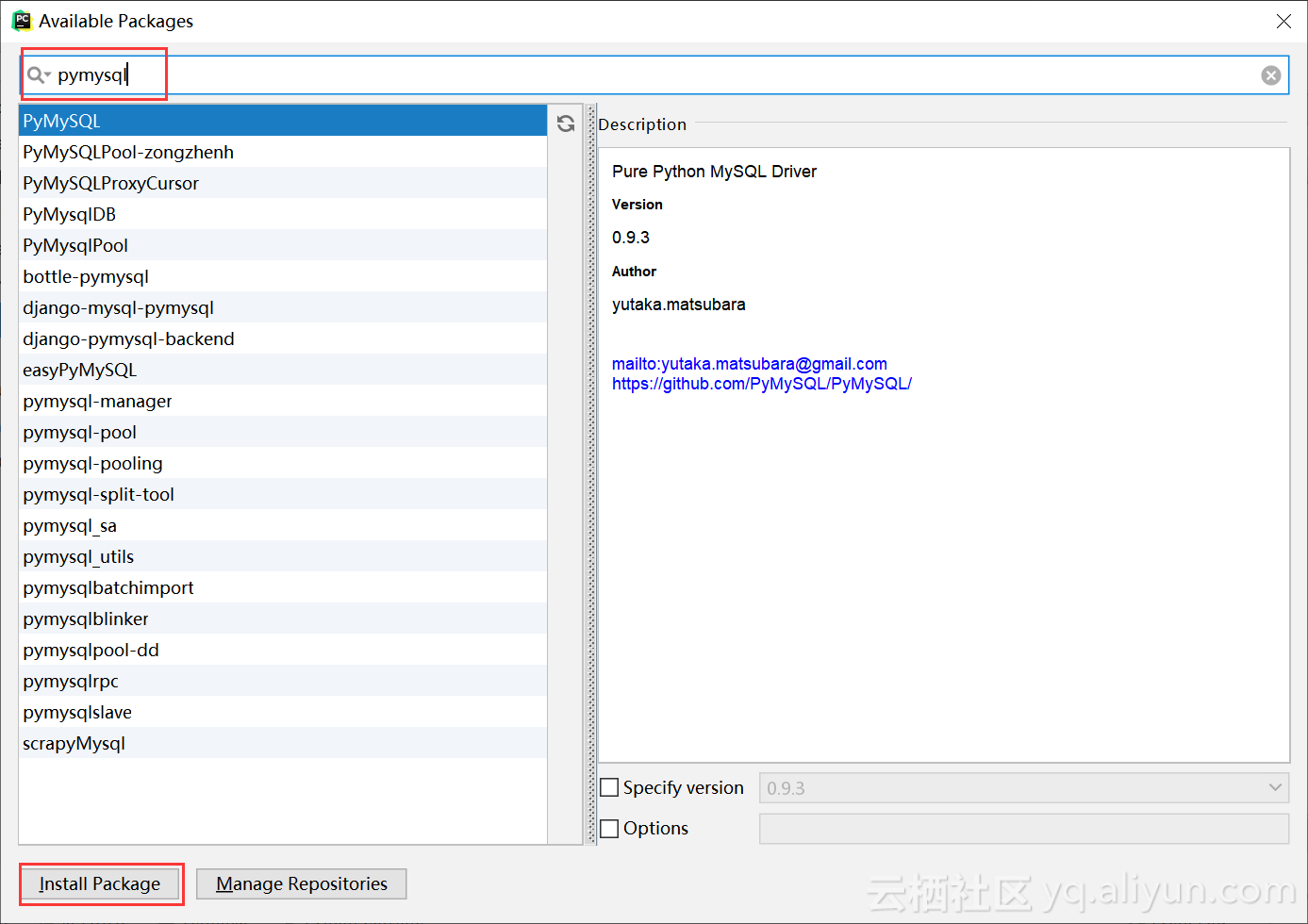The image size is (1308, 924).
Task: Select pymysql_sa package
Action: pyautogui.click(x=283, y=525)
